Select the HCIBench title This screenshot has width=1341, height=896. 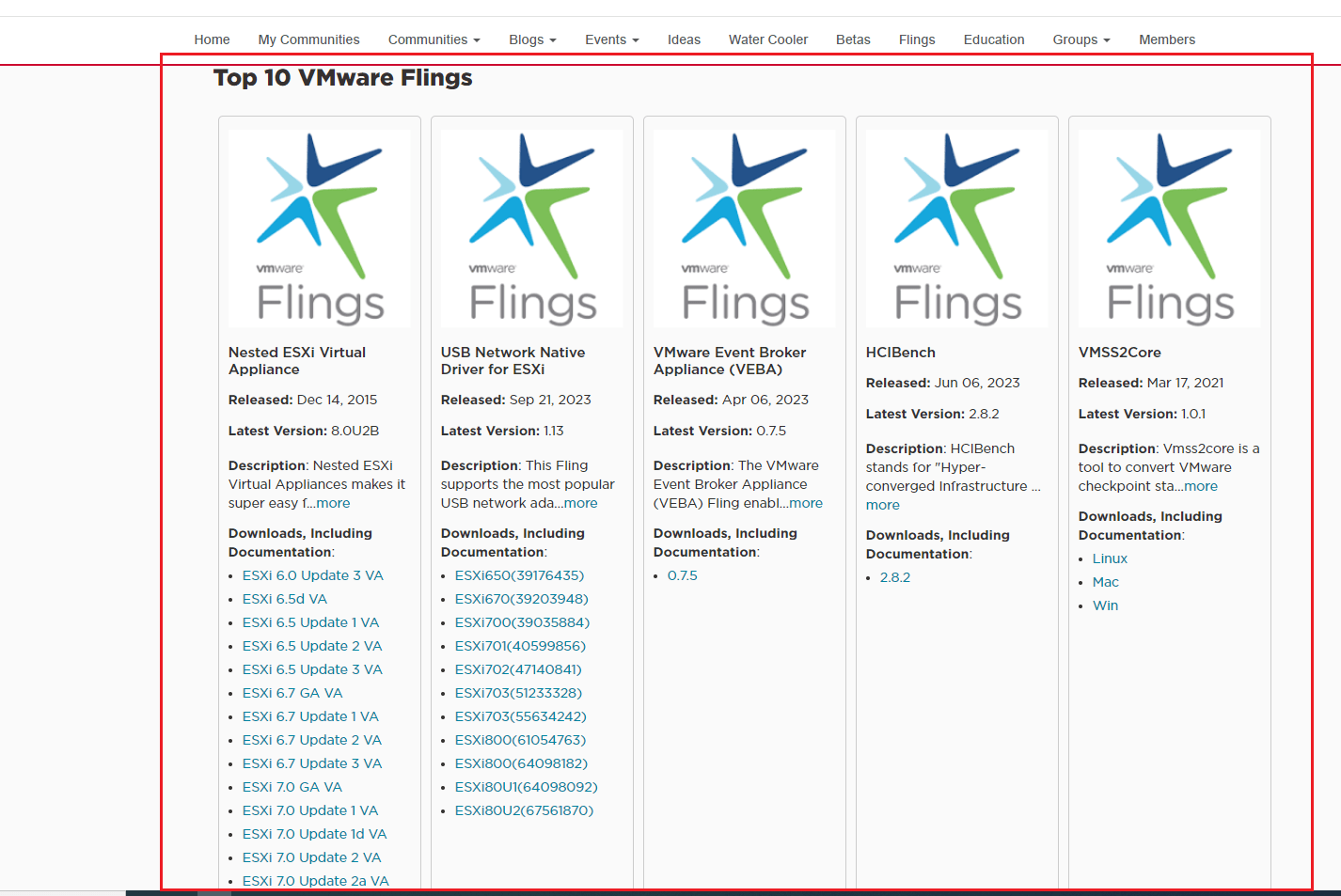point(901,353)
